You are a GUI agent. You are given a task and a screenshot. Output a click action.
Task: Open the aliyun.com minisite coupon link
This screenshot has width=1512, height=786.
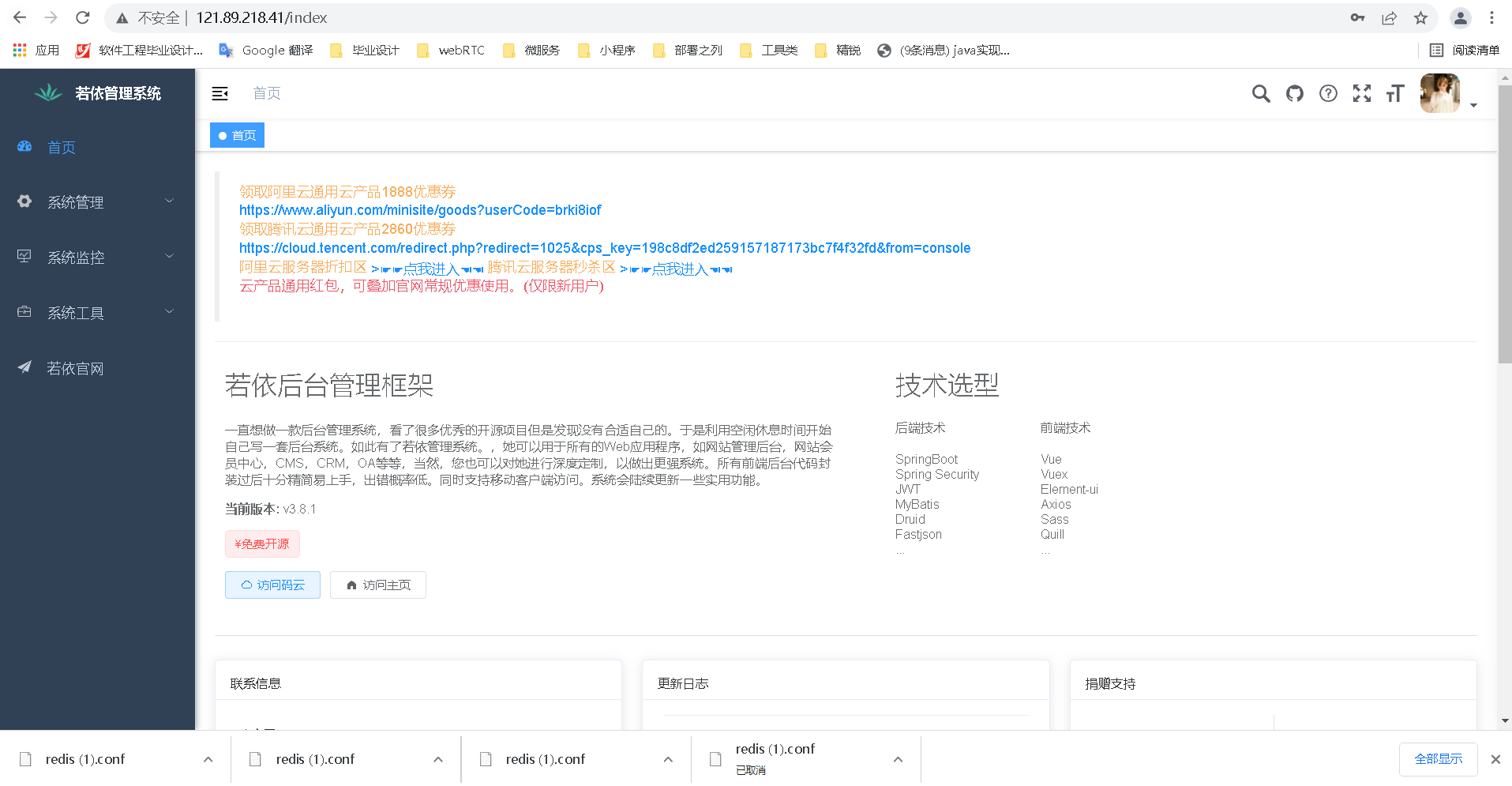pos(420,210)
